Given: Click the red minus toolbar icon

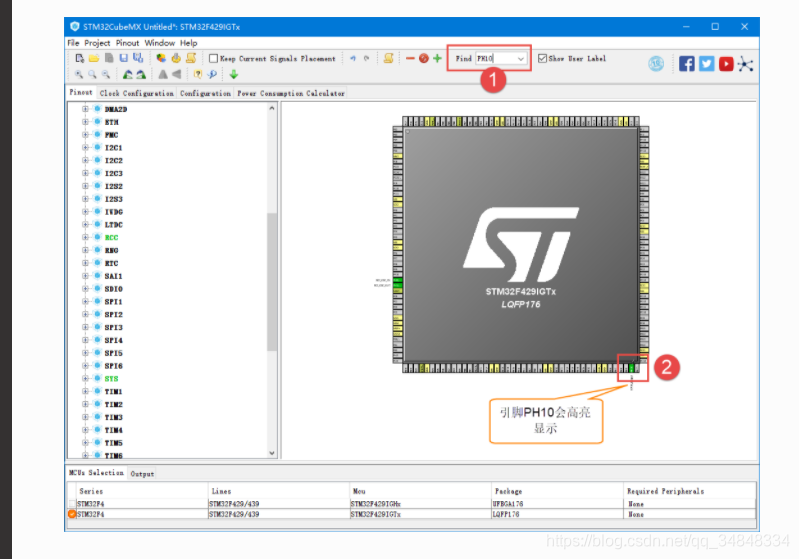Looking at the screenshot, I should click(x=410, y=58).
